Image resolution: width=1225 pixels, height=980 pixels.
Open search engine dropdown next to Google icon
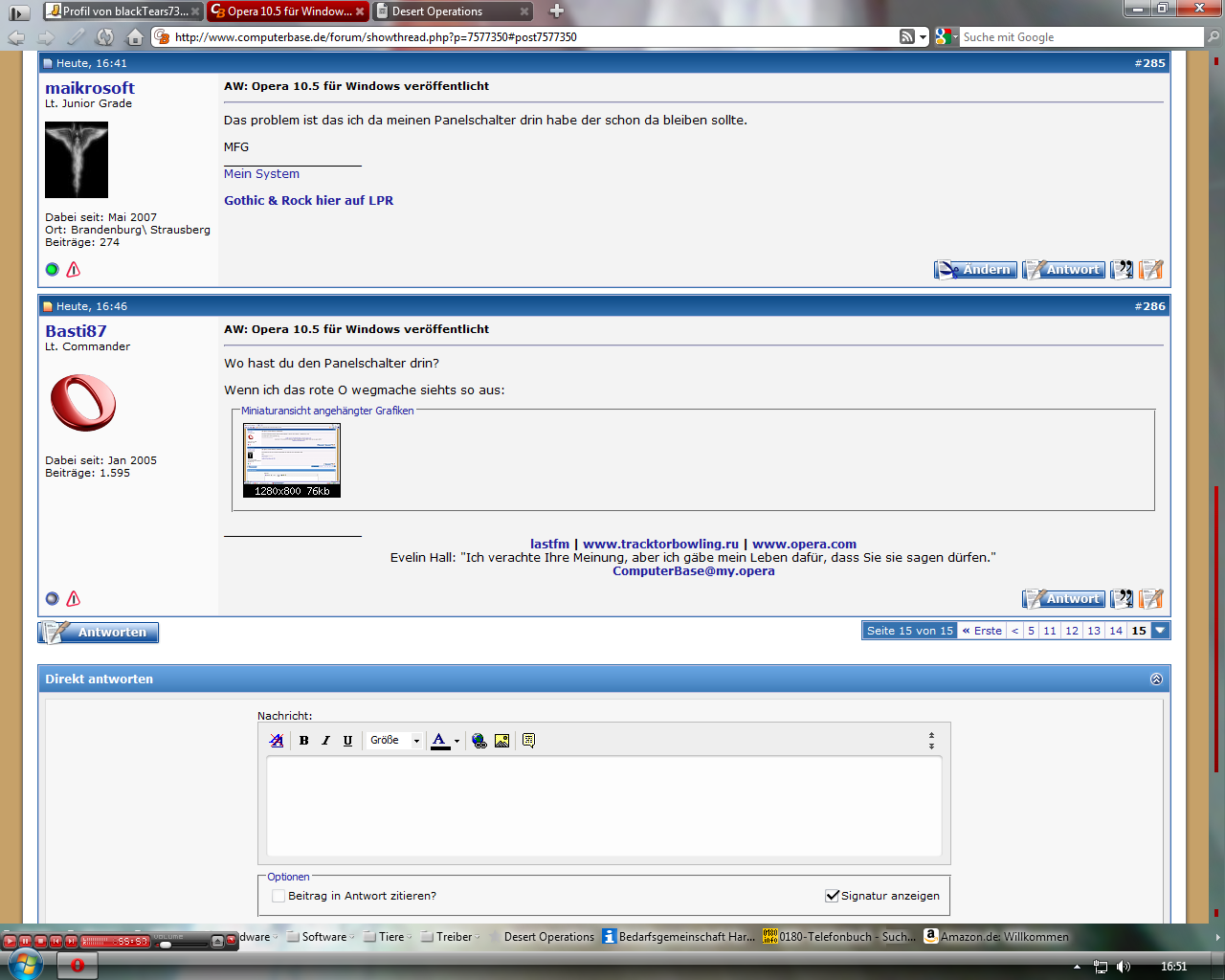(x=955, y=36)
